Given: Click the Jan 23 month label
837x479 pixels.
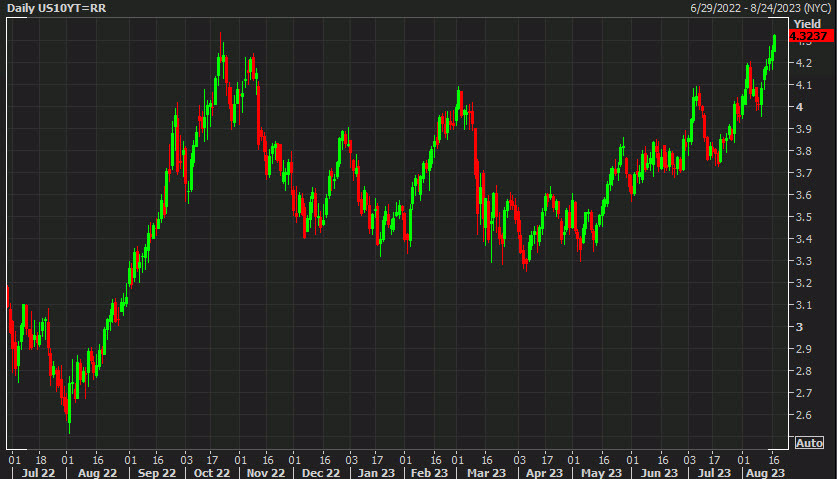Looking at the screenshot, I should coord(376,473).
